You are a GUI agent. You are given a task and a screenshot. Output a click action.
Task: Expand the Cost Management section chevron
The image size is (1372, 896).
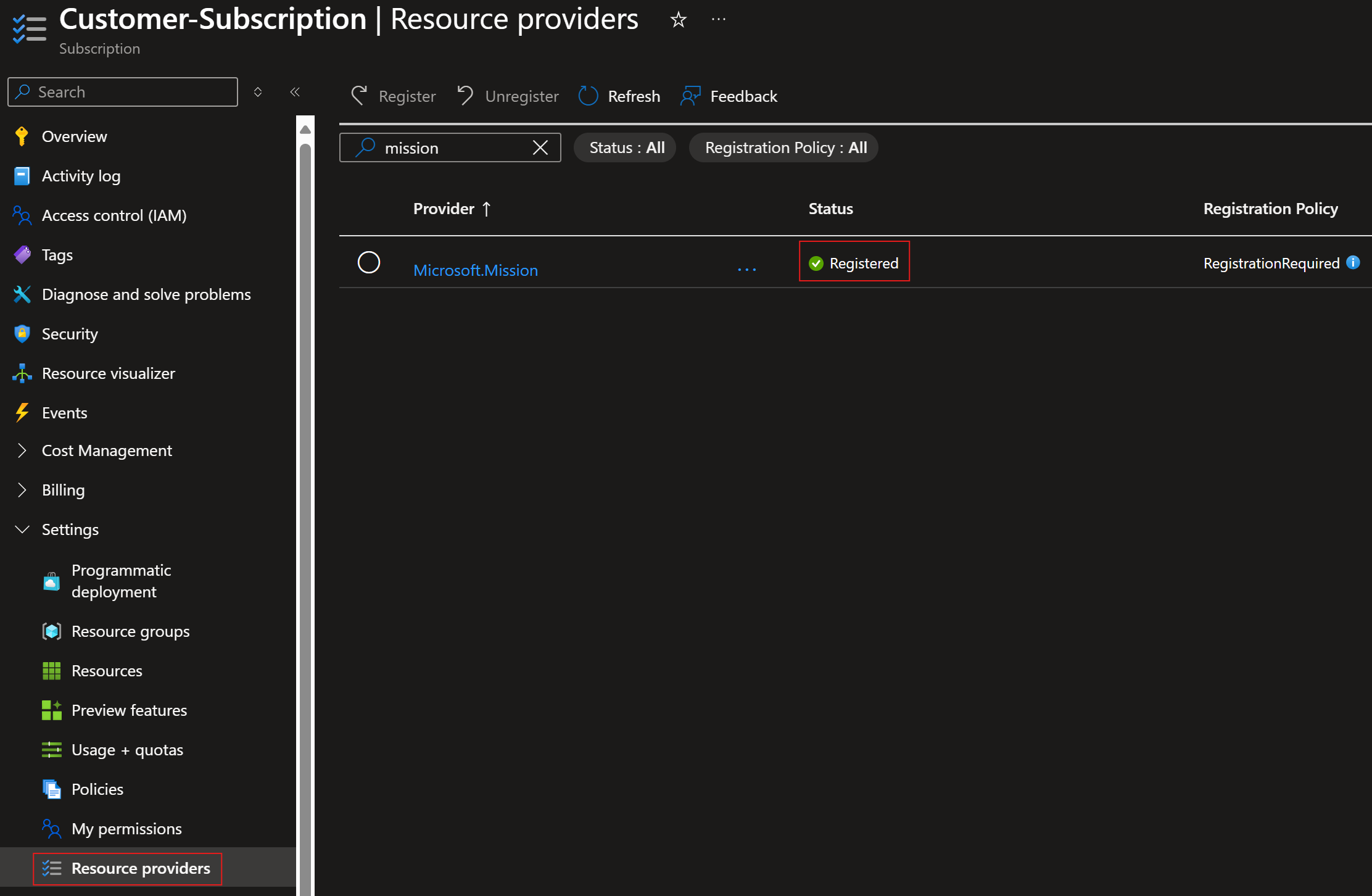click(22, 450)
